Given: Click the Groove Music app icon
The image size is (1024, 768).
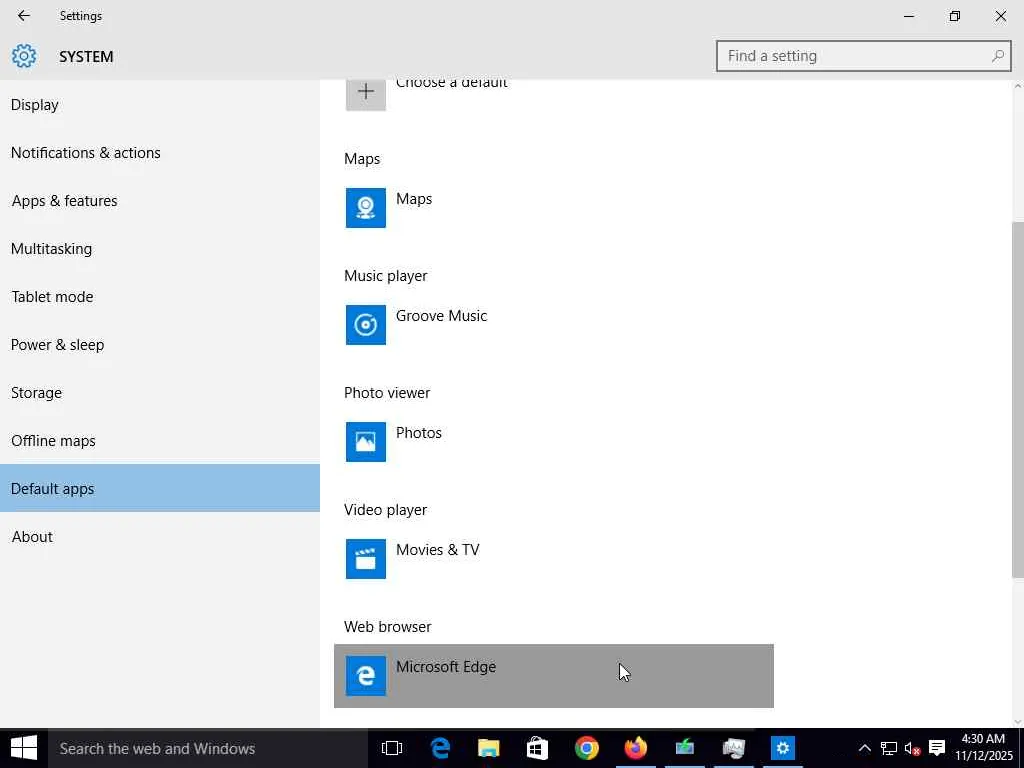Looking at the screenshot, I should tap(366, 325).
